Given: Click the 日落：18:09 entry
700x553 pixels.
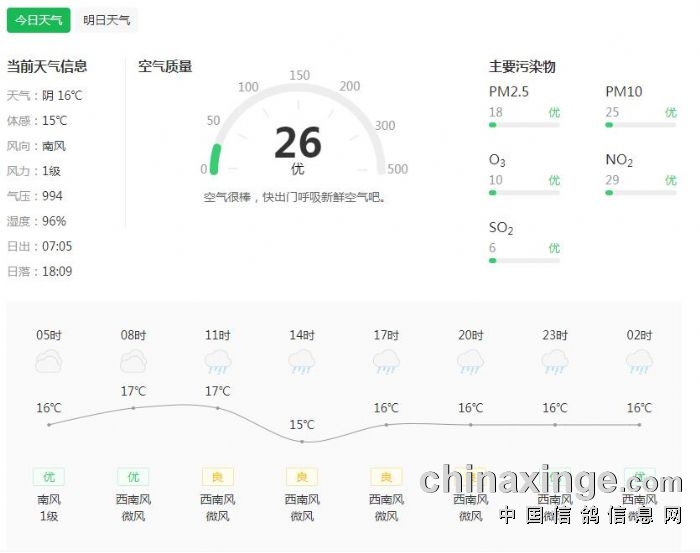Looking at the screenshot, I should (x=40, y=271).
